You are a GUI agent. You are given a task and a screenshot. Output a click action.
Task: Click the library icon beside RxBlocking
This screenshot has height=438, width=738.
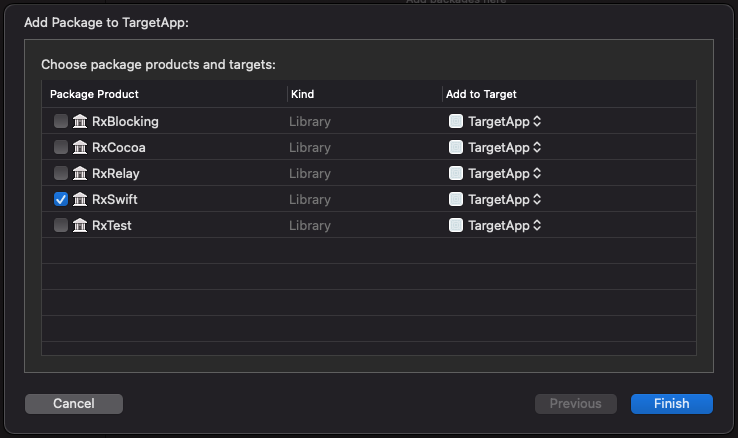tap(80, 121)
